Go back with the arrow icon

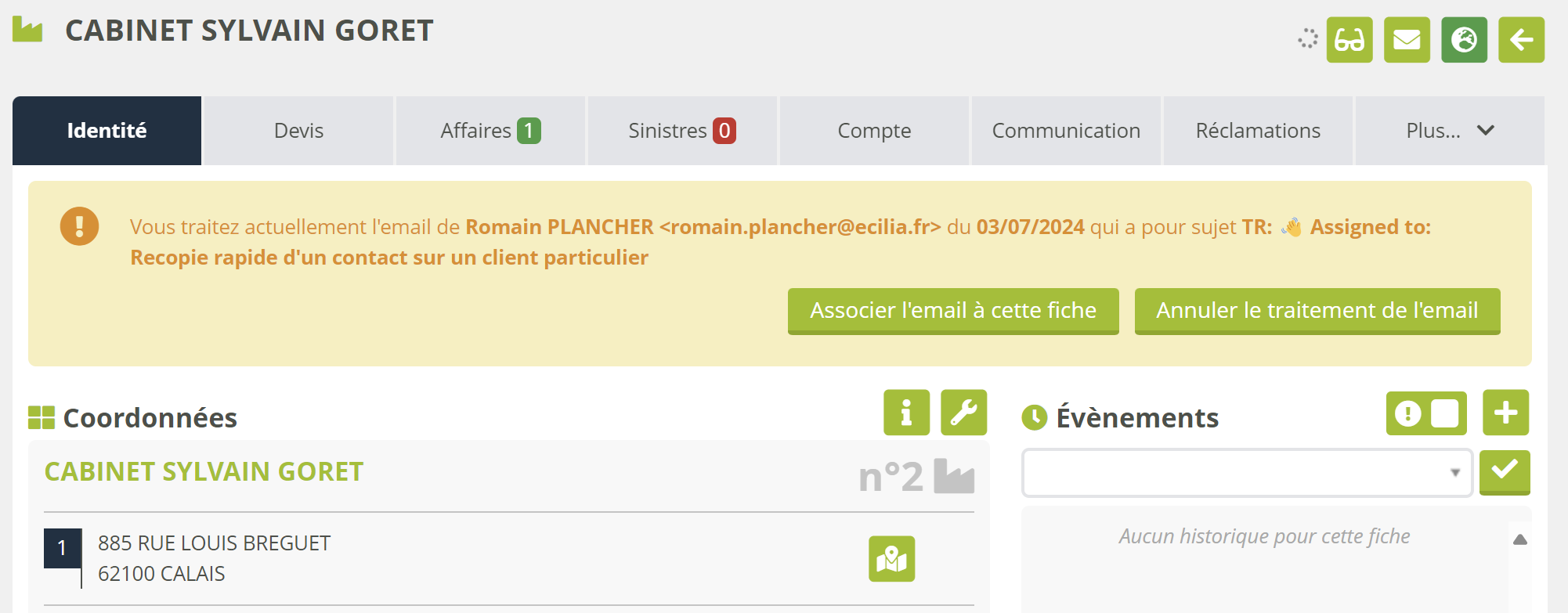click(1521, 40)
